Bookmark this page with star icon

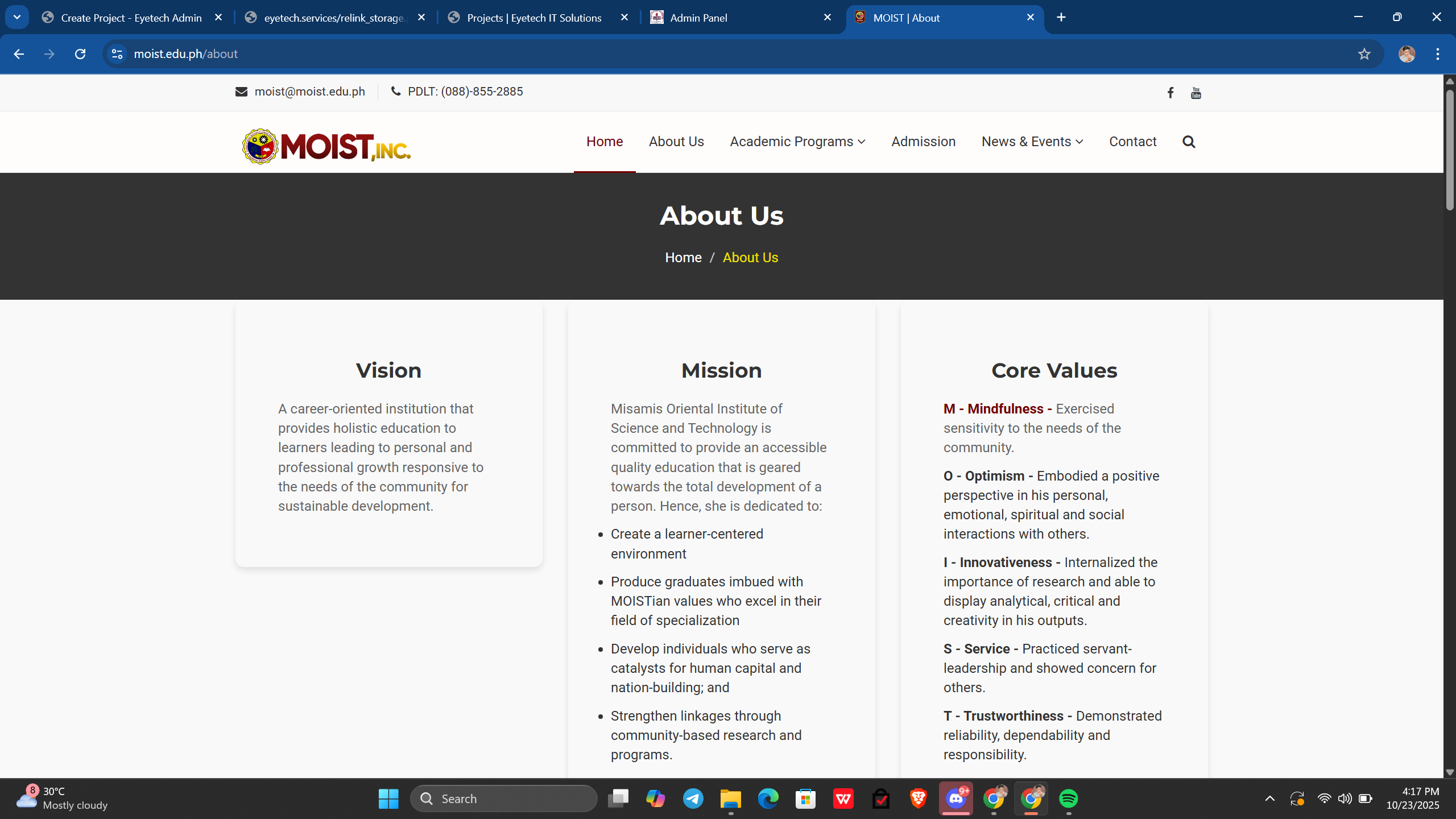pos(1364,54)
